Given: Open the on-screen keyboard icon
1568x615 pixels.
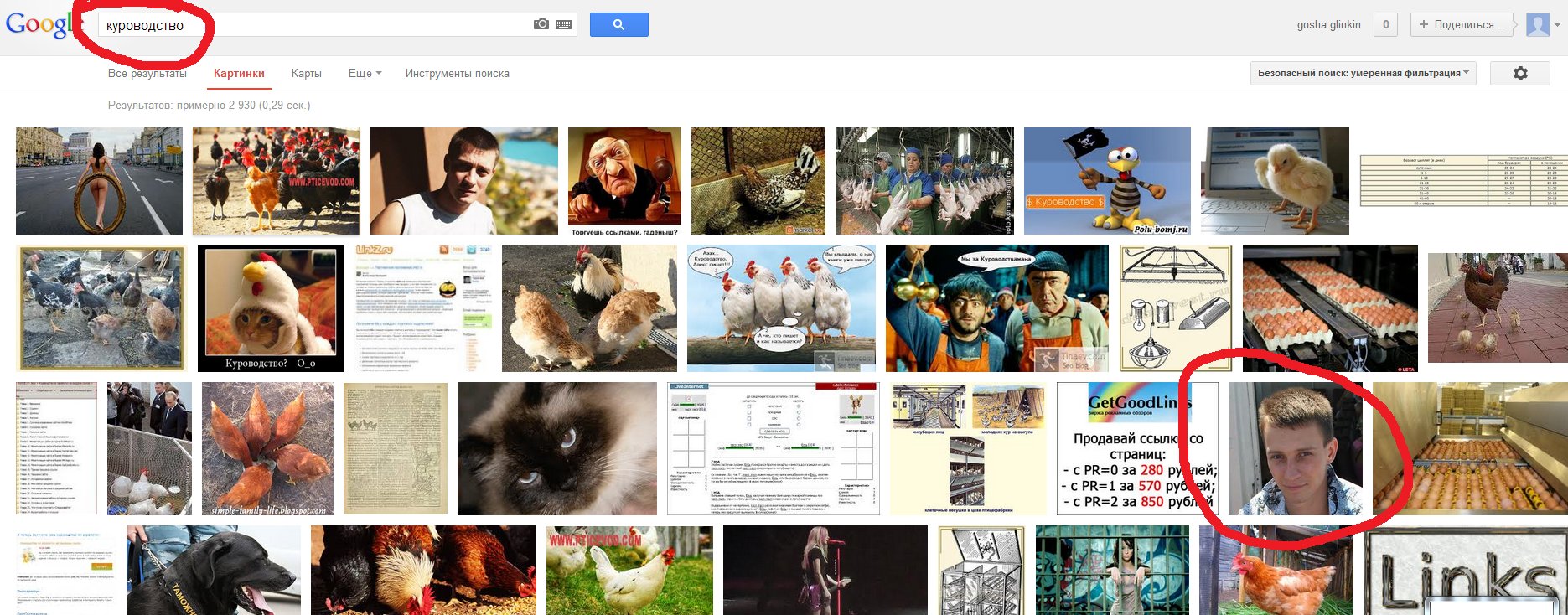Looking at the screenshot, I should coord(563,24).
